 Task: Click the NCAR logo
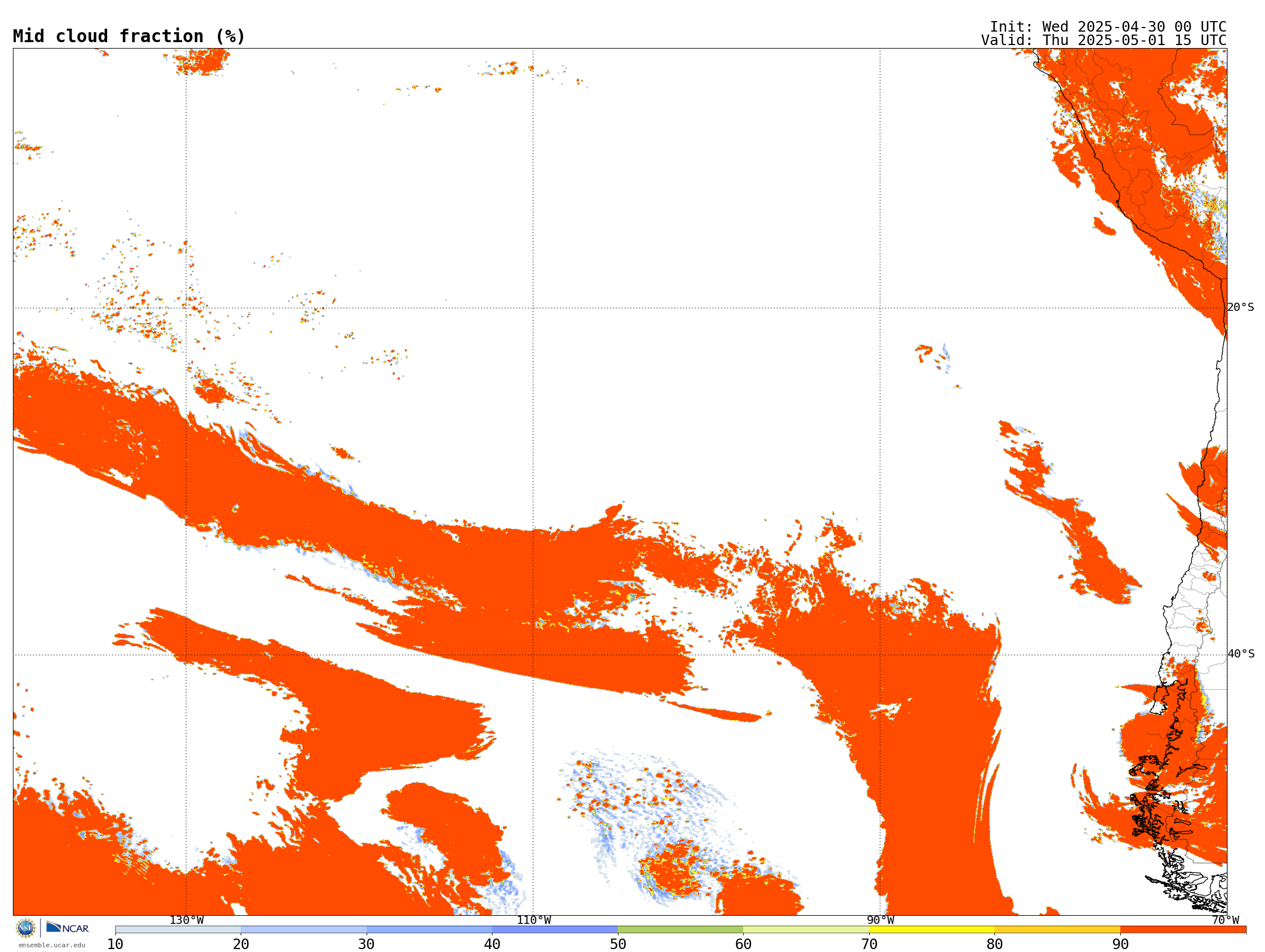(x=67, y=927)
